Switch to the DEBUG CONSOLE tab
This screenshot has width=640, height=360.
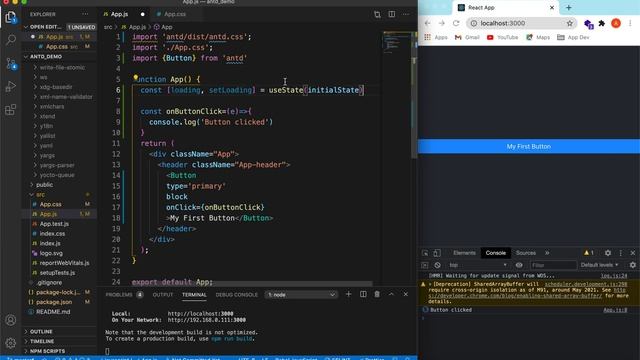pyautogui.click(x=237, y=295)
